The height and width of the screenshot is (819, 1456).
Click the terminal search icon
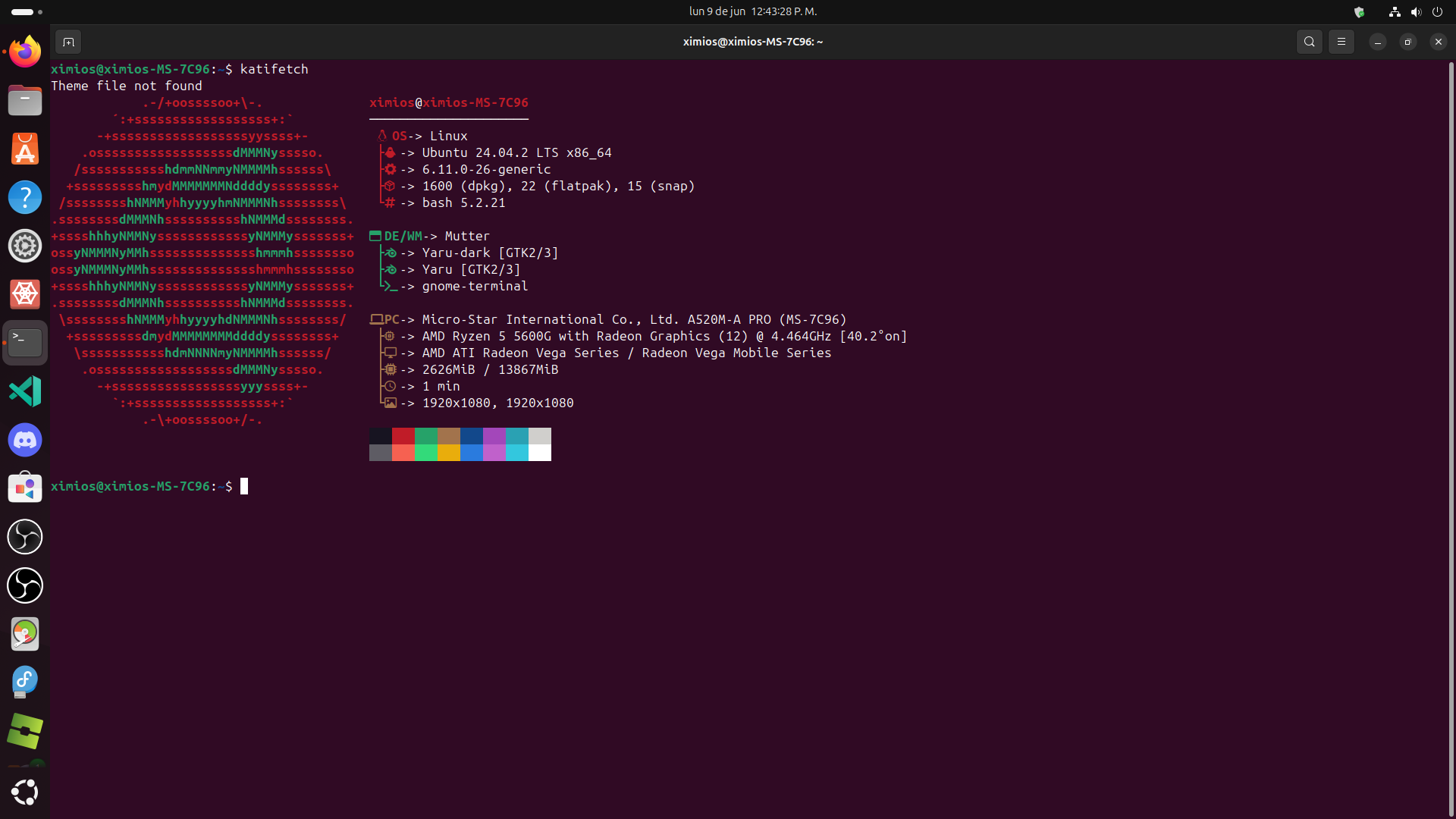pyautogui.click(x=1309, y=42)
